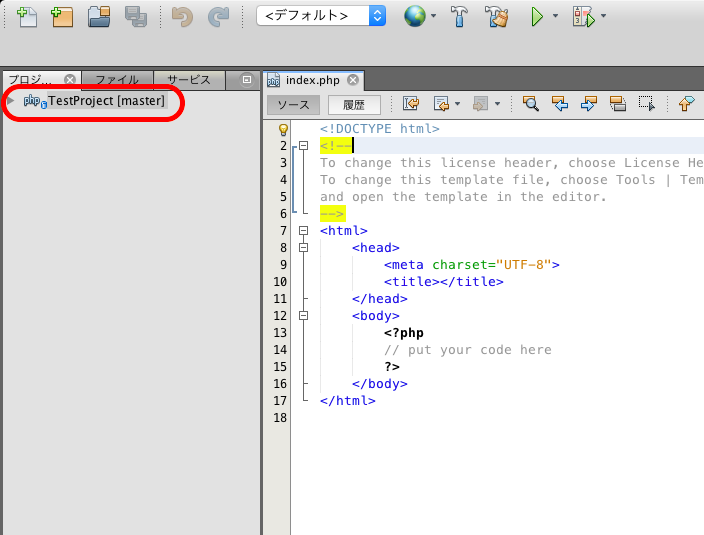
Task: Click the <title></title> line
Action: [x=444, y=282]
